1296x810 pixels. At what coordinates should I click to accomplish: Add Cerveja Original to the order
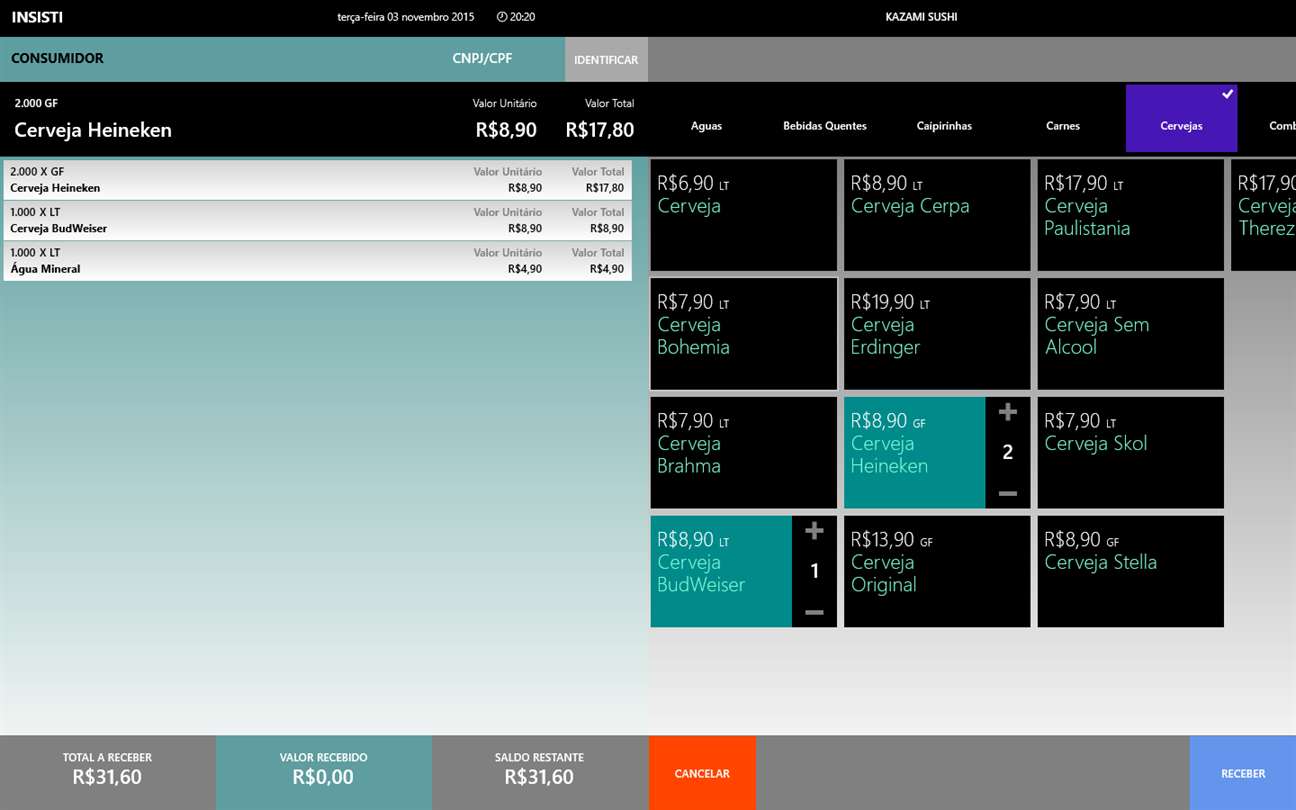pyautogui.click(x=937, y=571)
